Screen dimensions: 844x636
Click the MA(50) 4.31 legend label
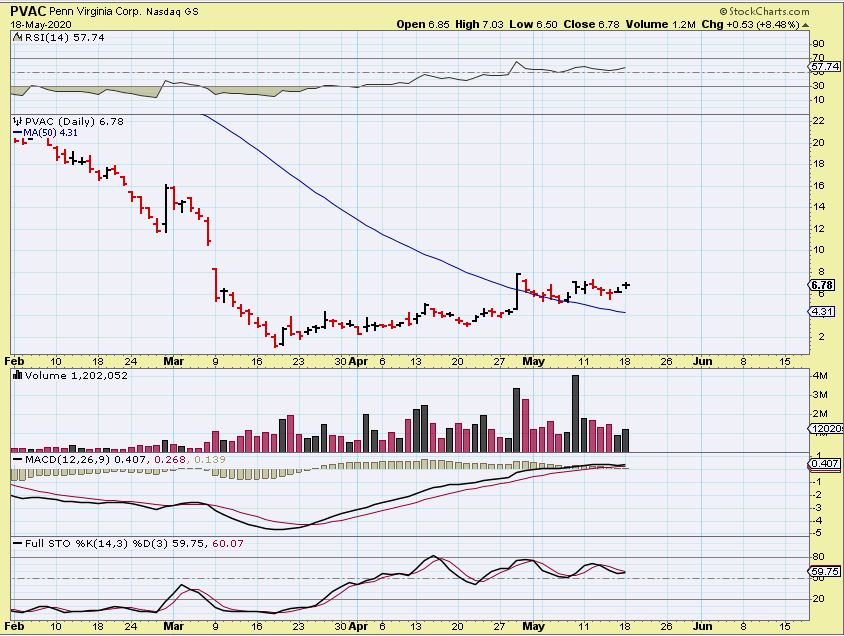click(x=51, y=132)
